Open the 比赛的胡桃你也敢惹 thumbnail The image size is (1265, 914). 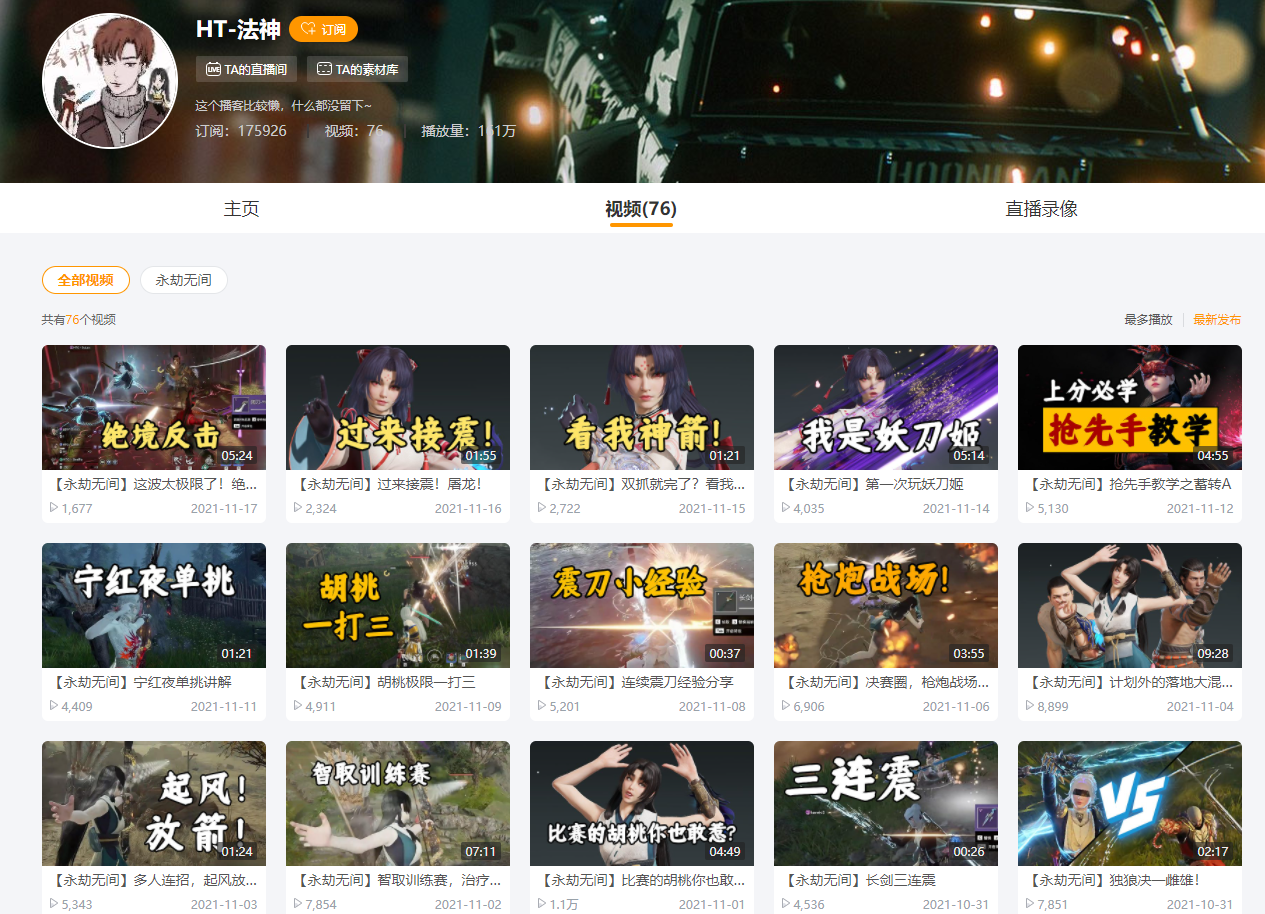point(642,803)
